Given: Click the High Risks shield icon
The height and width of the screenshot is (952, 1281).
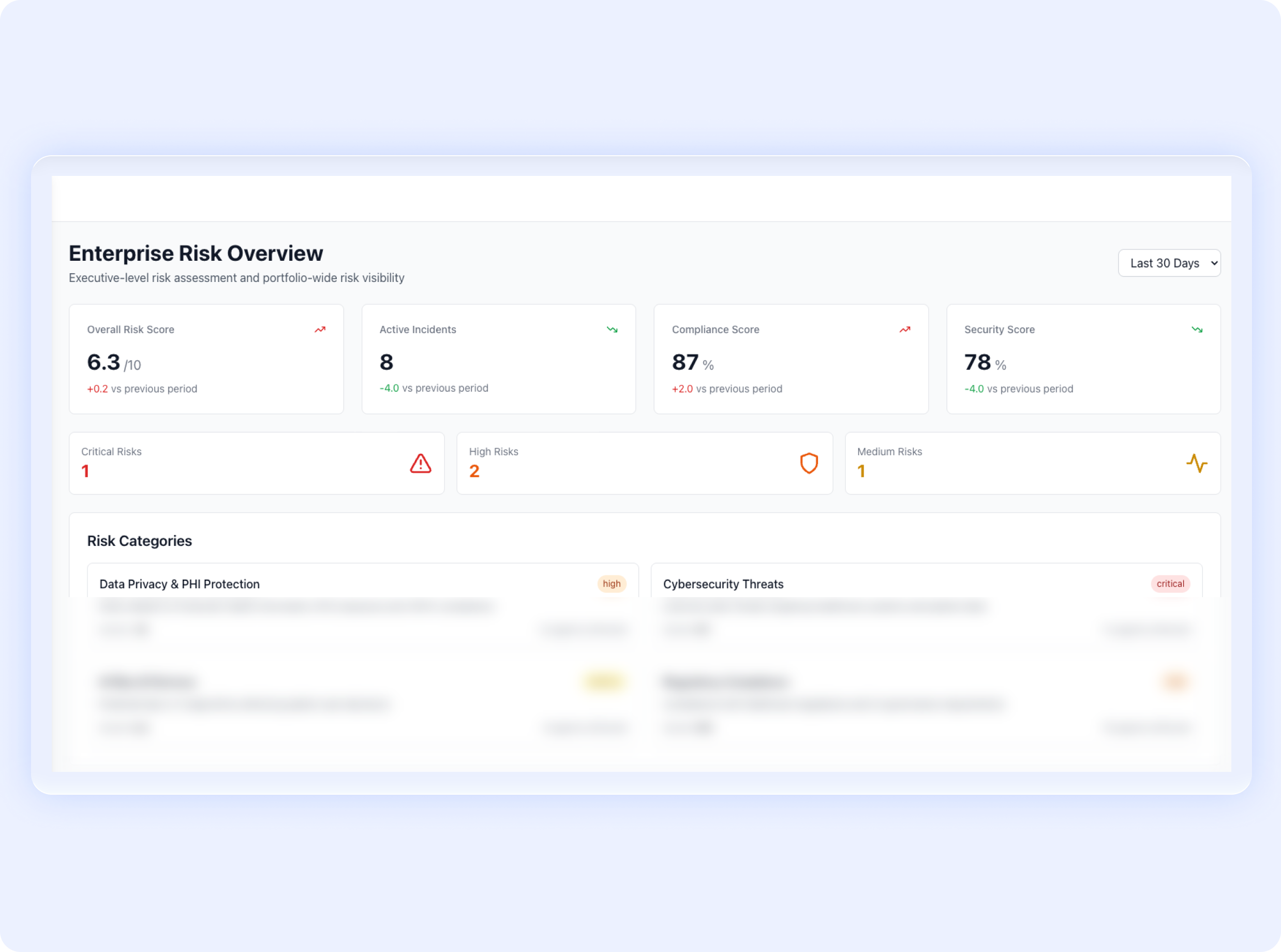Looking at the screenshot, I should pos(809,463).
